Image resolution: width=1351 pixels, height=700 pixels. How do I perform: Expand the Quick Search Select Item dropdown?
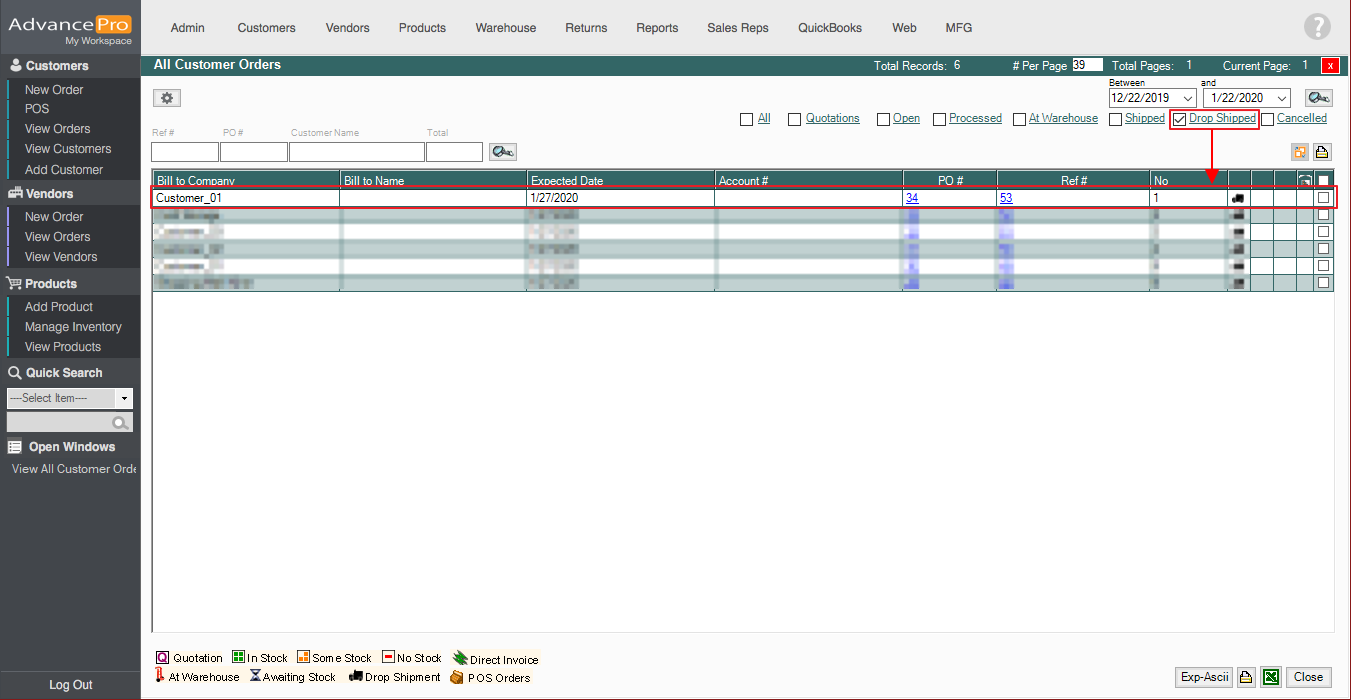124,398
